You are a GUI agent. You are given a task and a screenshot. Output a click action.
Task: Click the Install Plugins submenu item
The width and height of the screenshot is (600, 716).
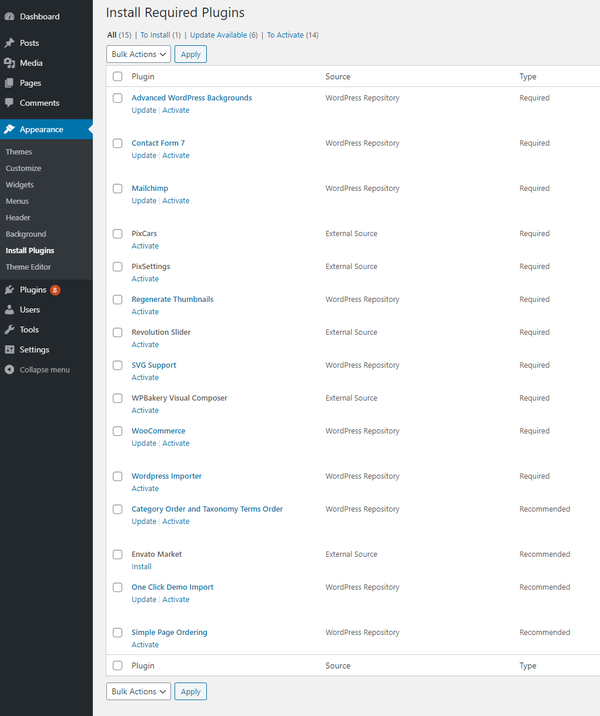30,250
